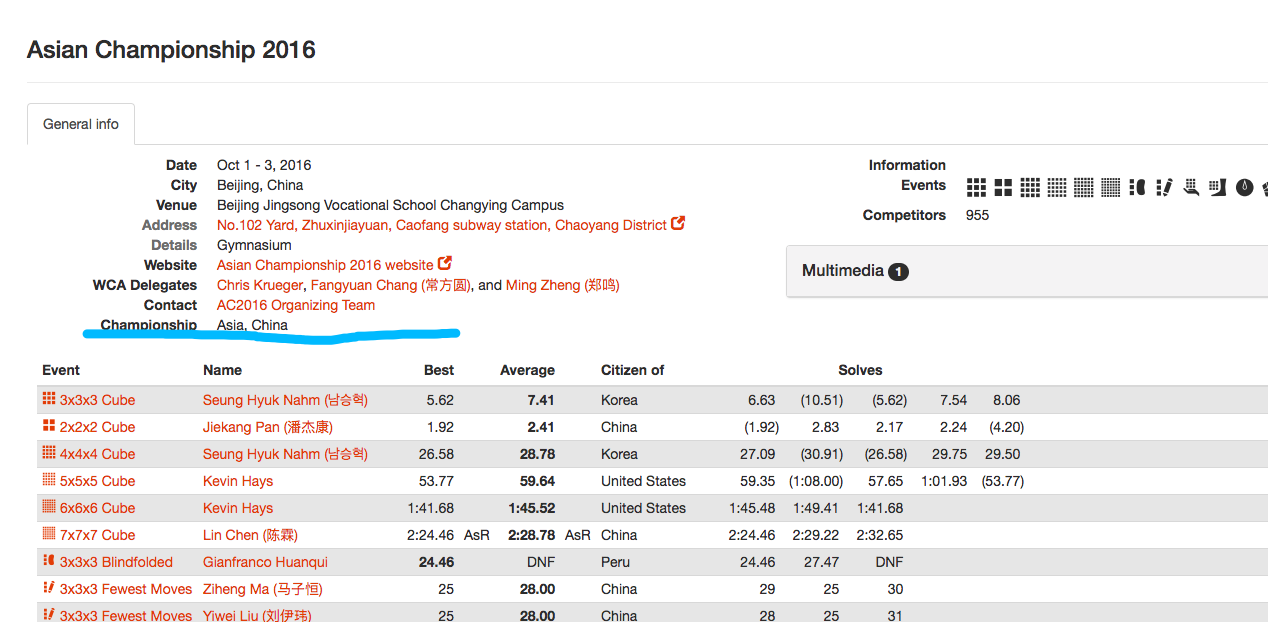Click the 5x5x5 Cube icon in Events list
Viewport: 1268px width, 622px height.
(x=1057, y=187)
